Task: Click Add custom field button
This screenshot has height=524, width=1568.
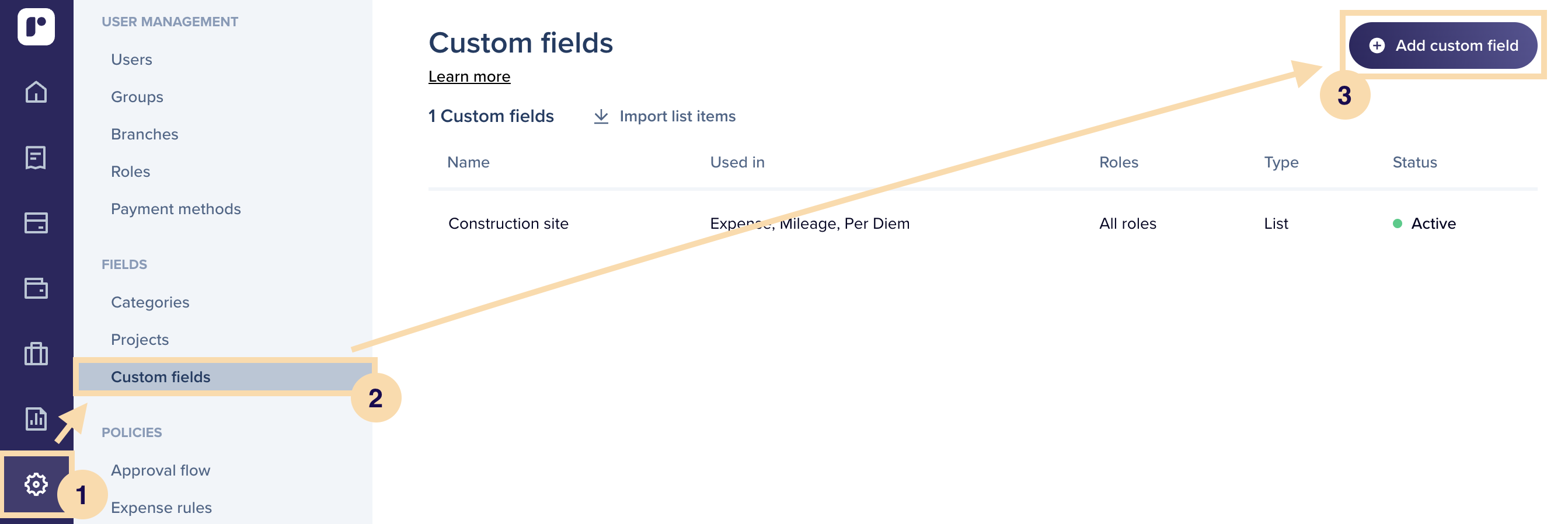Action: [1442, 46]
